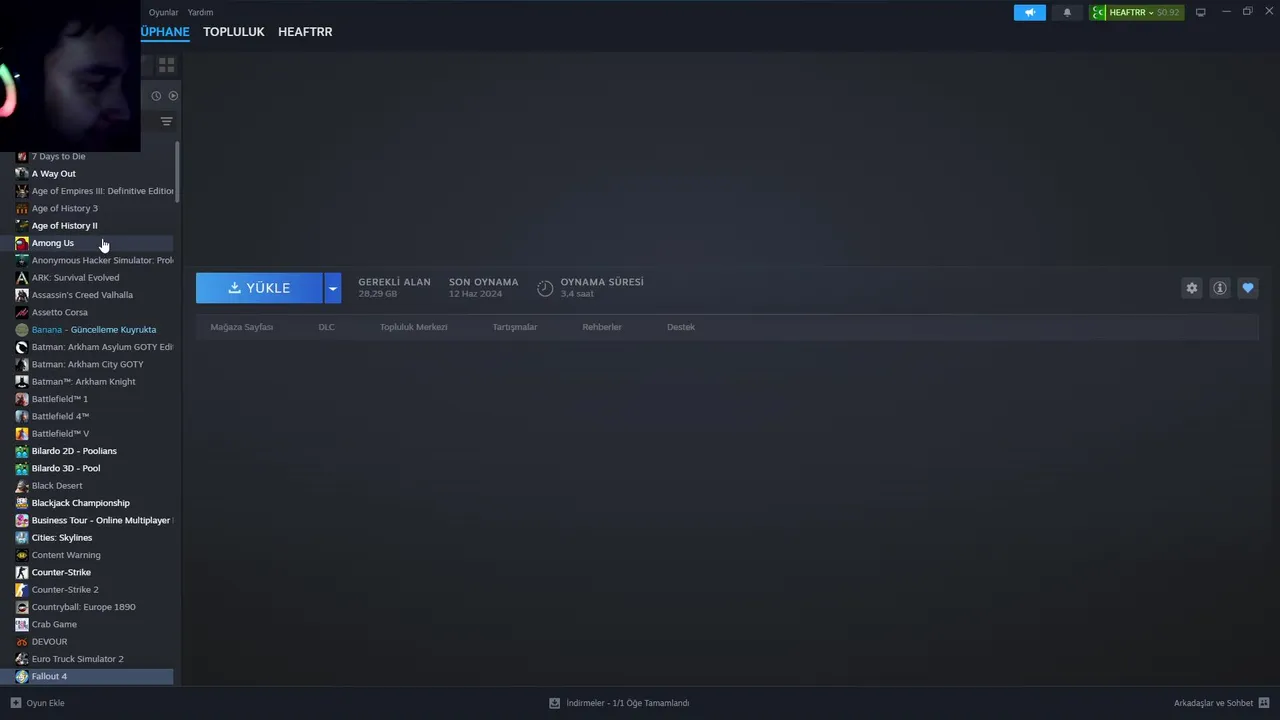Select the Crab Game icon
The image size is (1280, 720).
(22, 625)
